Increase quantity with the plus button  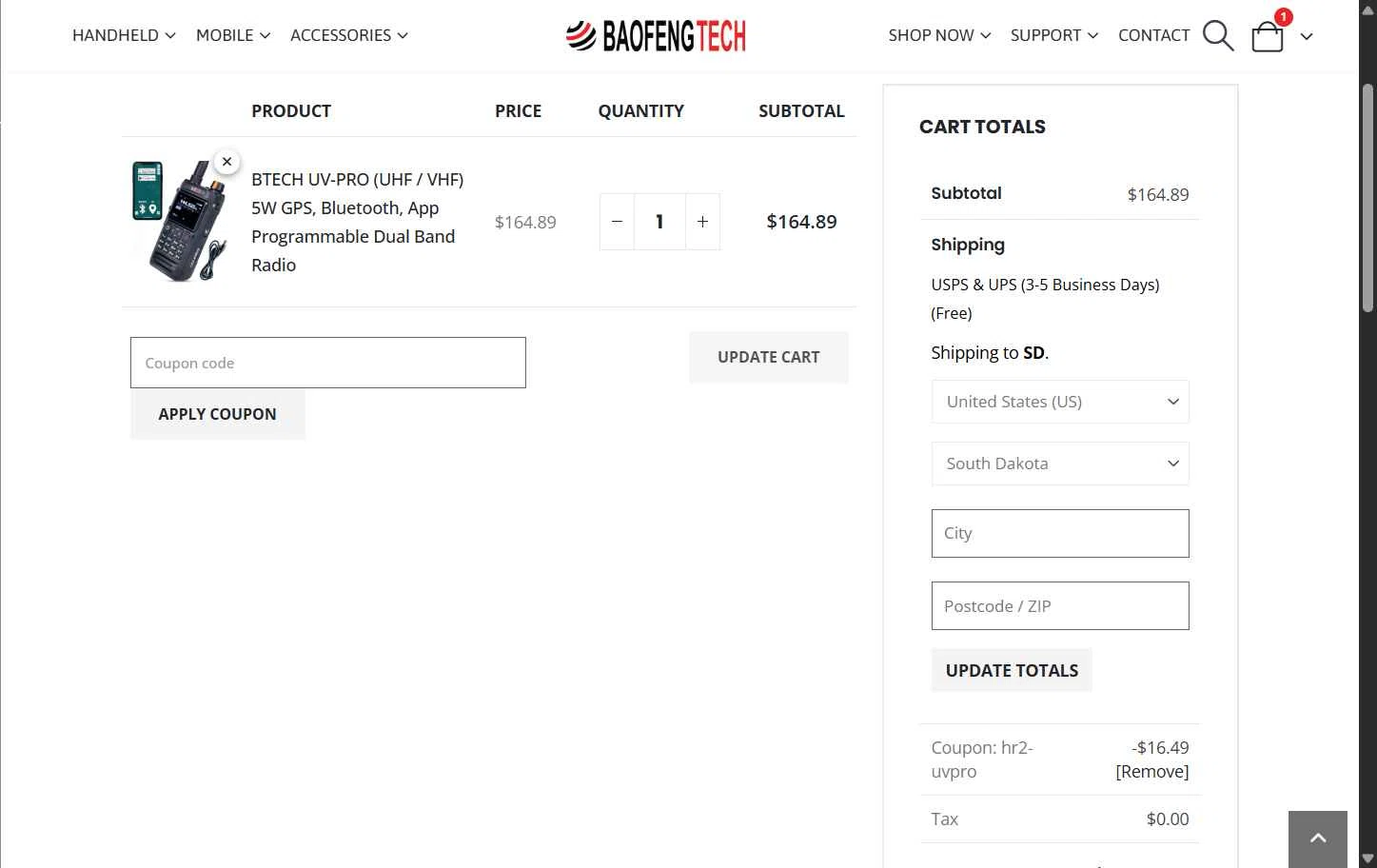point(702,222)
